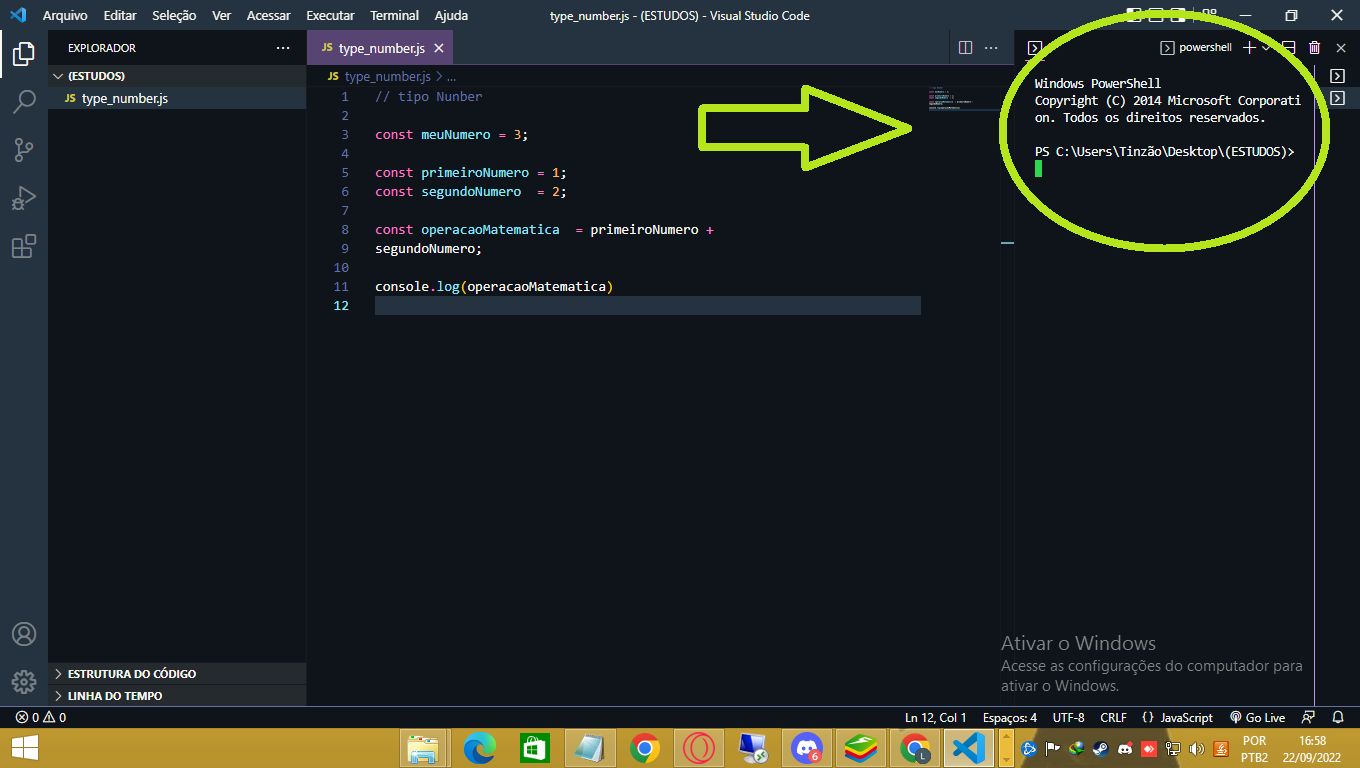Open the Search view icon
The height and width of the screenshot is (768, 1360).
(x=24, y=101)
